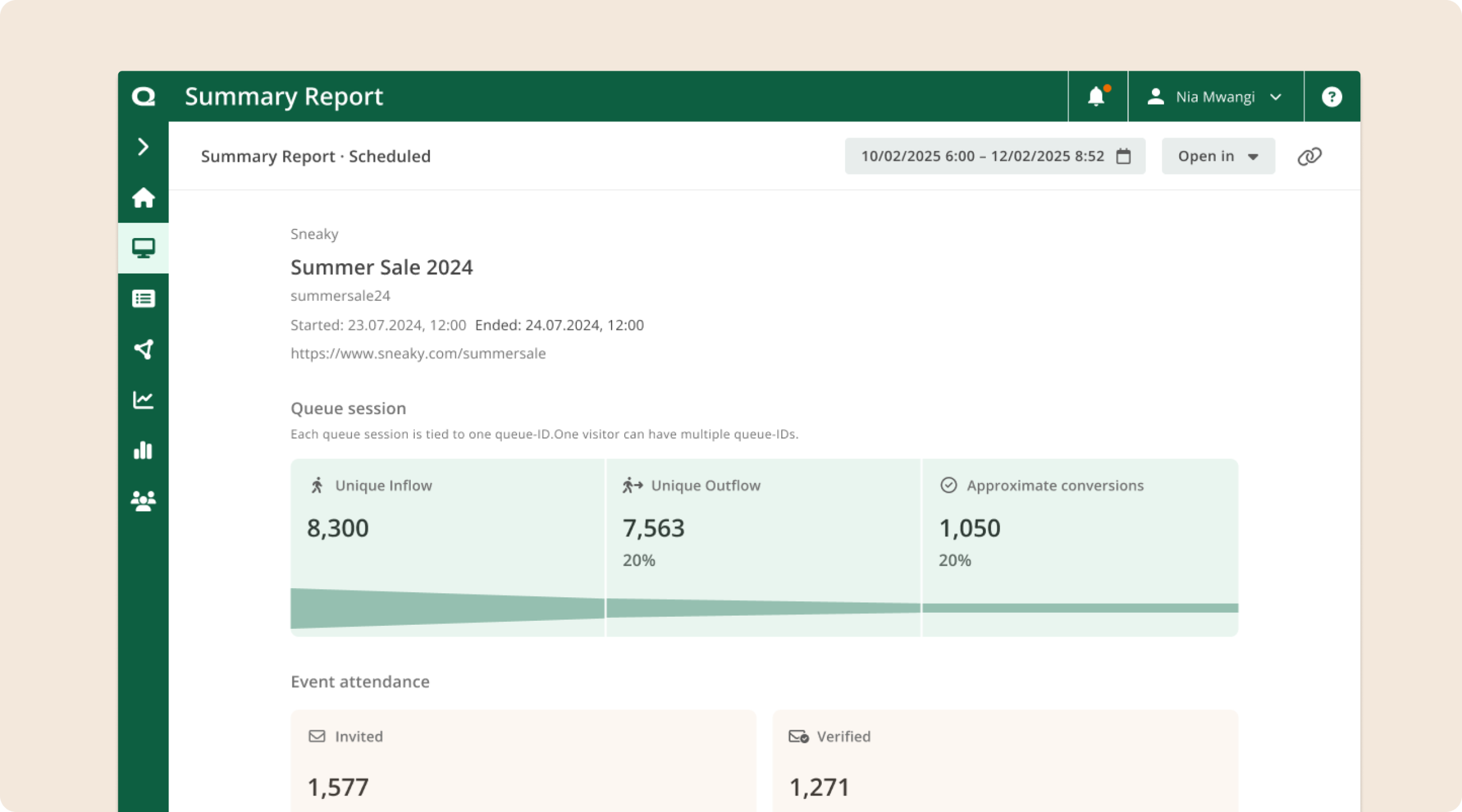
Task: Open the line chart sidebar icon
Action: tap(143, 400)
